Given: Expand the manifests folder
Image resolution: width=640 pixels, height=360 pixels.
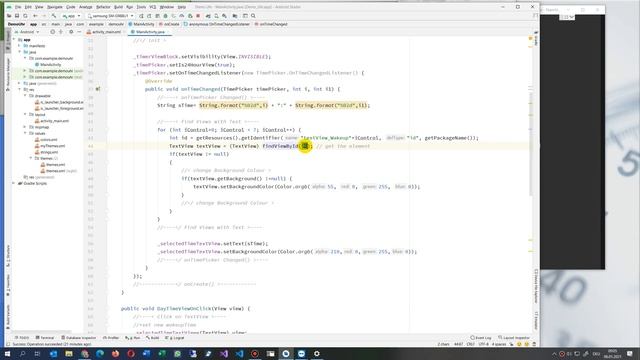Looking at the screenshot, I should click(19, 46).
